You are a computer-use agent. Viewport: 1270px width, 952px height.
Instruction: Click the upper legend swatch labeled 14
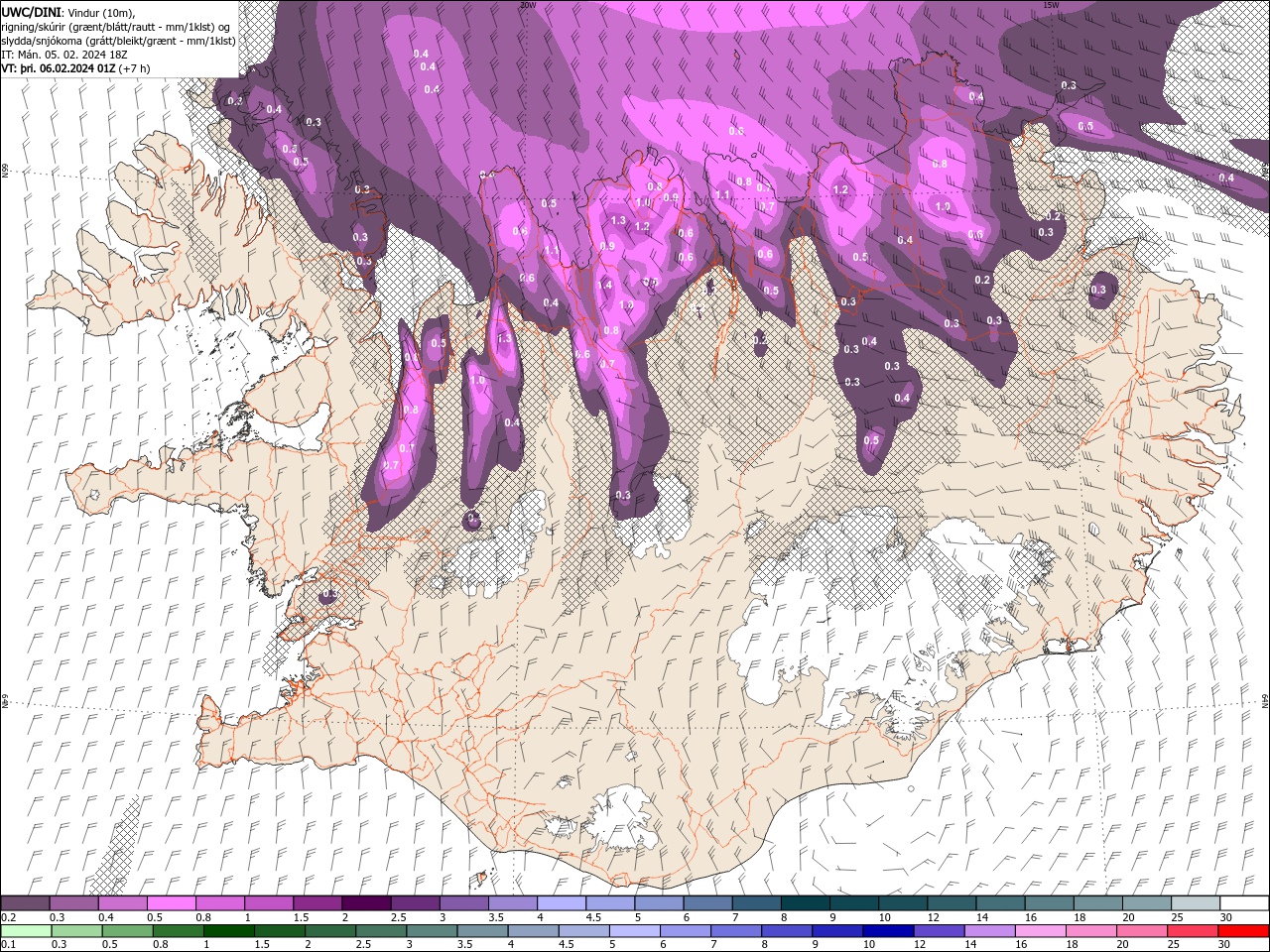click(x=1000, y=903)
